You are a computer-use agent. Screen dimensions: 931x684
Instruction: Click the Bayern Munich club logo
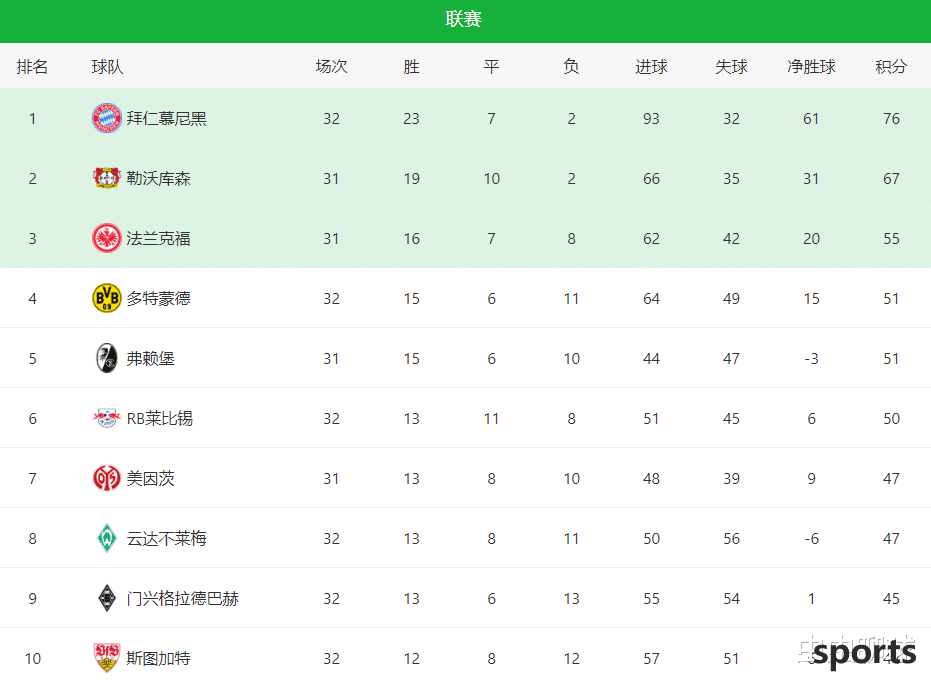click(x=107, y=118)
